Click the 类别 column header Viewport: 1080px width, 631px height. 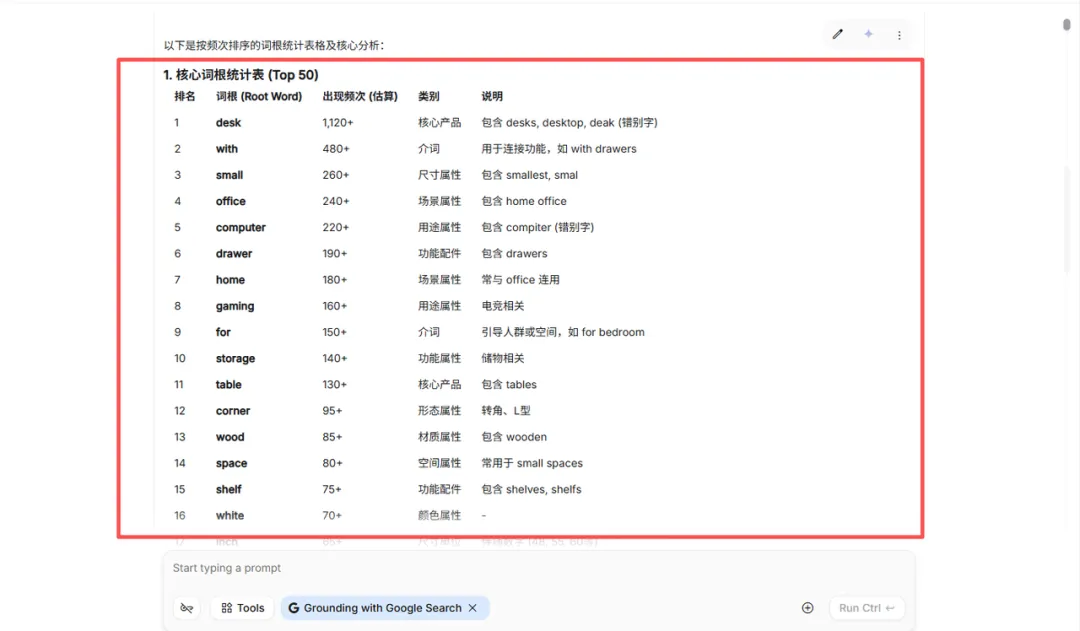(430, 96)
